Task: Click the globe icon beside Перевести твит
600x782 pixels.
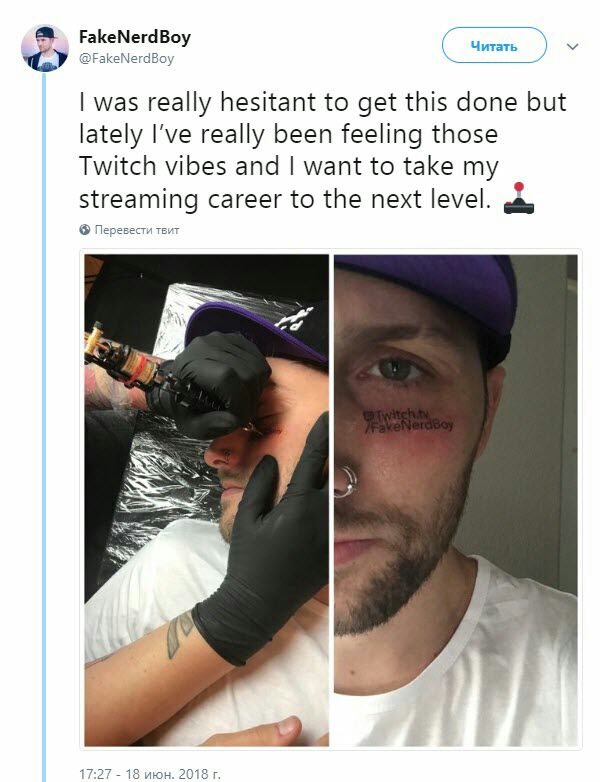Action: (85, 229)
